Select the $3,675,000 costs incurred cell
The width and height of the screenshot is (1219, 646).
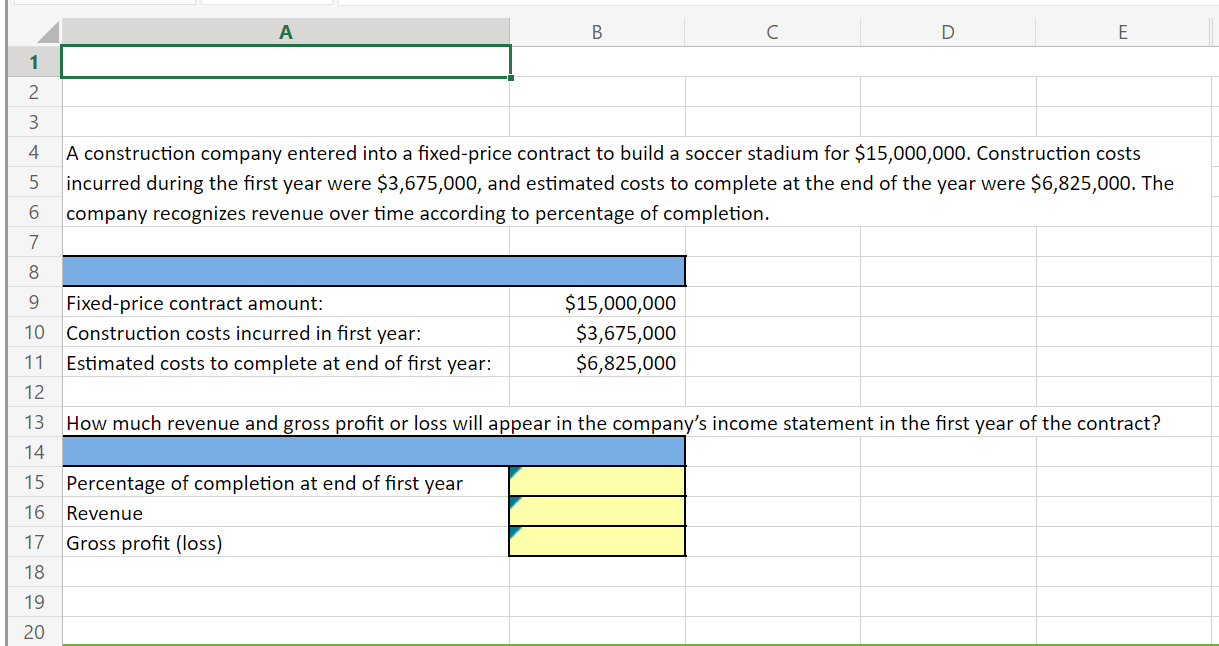pyautogui.click(x=597, y=333)
